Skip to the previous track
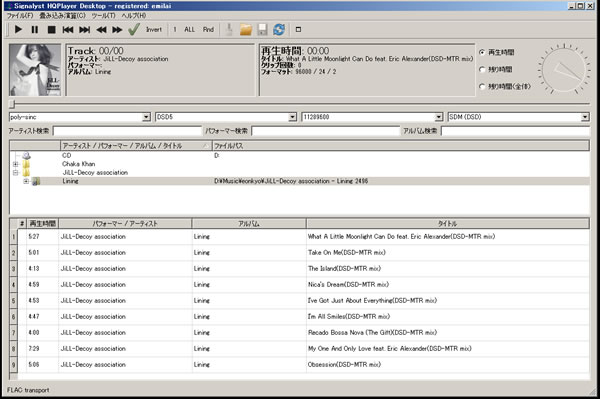 (x=68, y=29)
